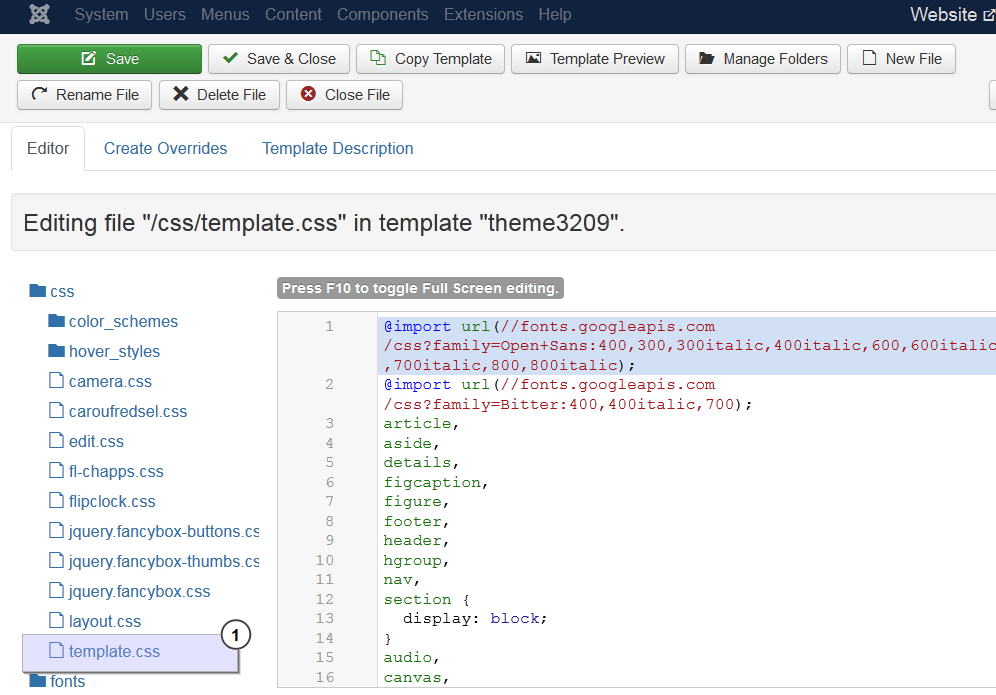Click the external link icon beside Website
Viewport: 996px width, 695px height.
click(989, 15)
